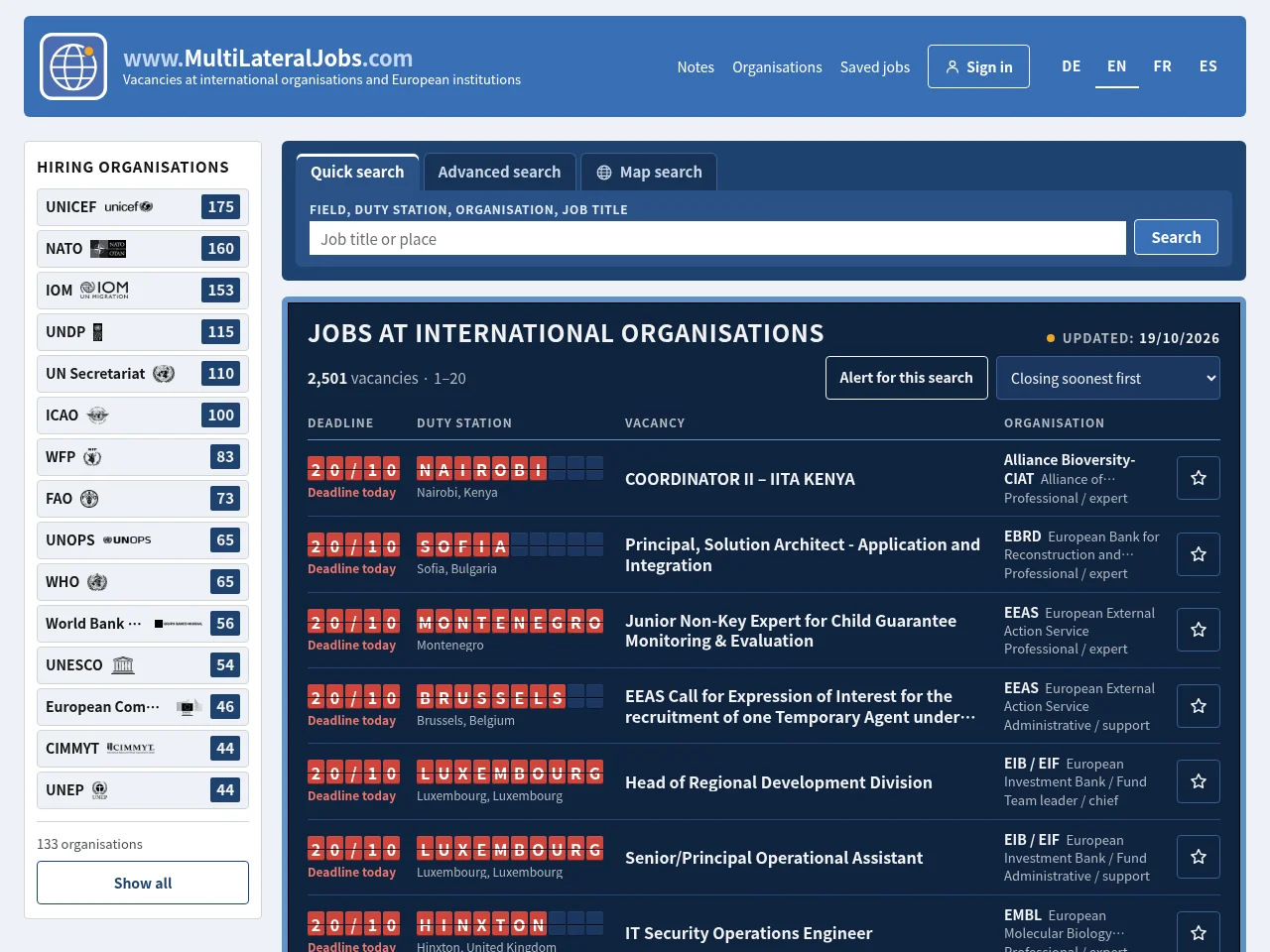The height and width of the screenshot is (952, 1270).
Task: Filter by CIMMYT organisation
Action: tap(143, 749)
